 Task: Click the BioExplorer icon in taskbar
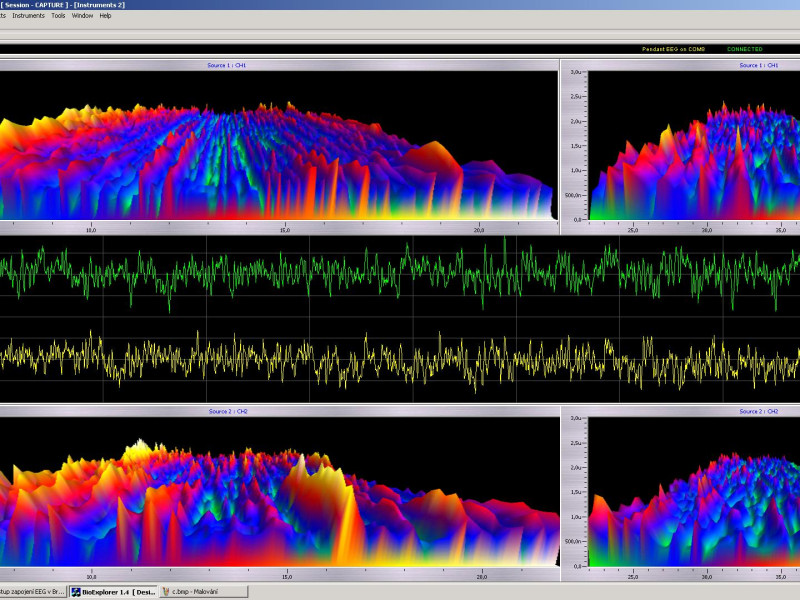point(75,592)
